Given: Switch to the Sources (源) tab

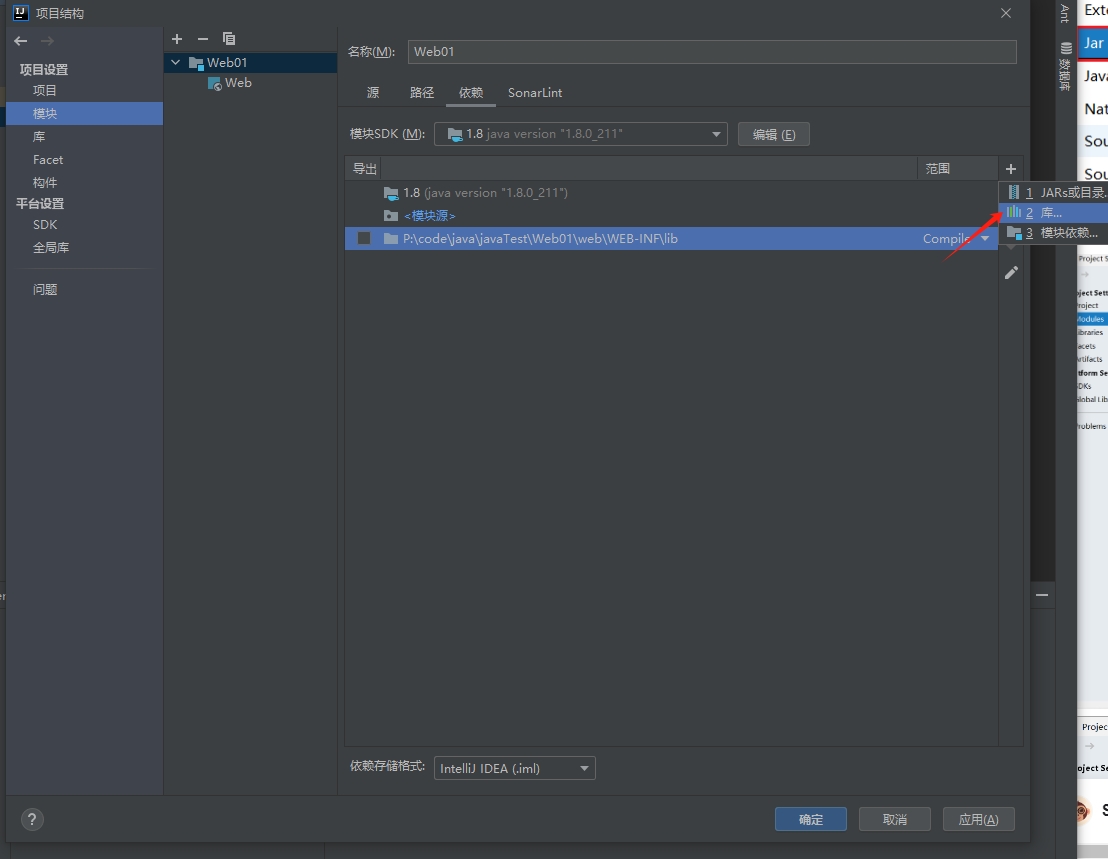Looking at the screenshot, I should pos(373,93).
